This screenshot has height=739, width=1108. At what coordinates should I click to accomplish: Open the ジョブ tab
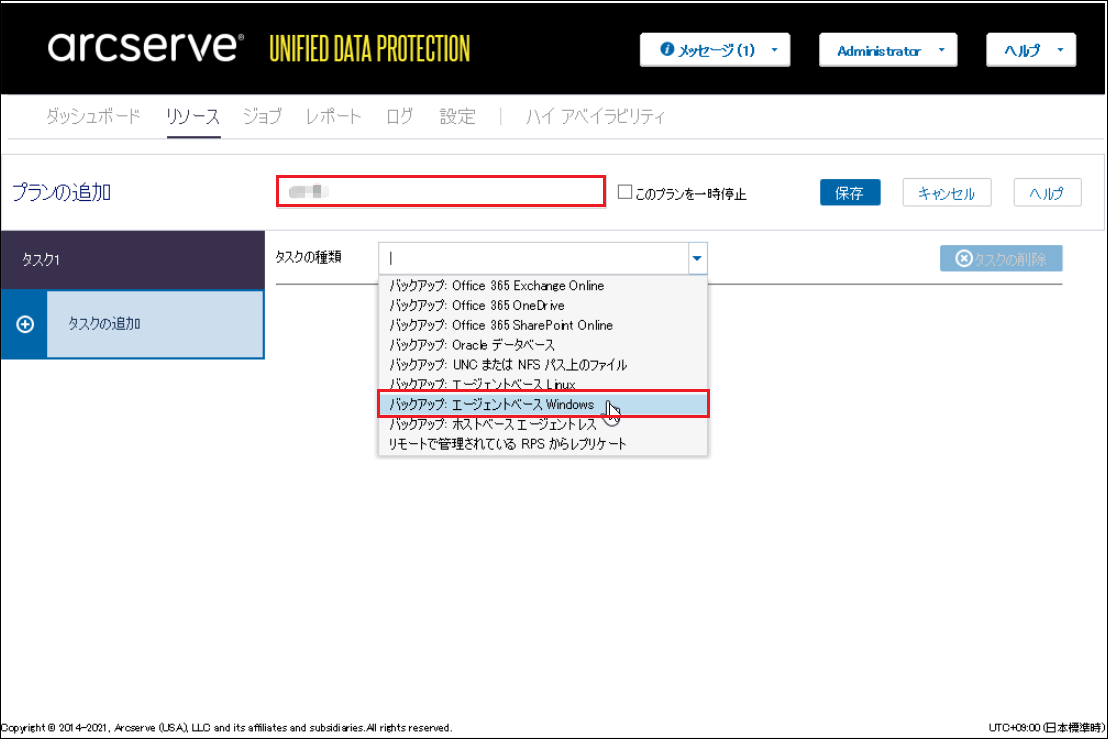point(262,117)
